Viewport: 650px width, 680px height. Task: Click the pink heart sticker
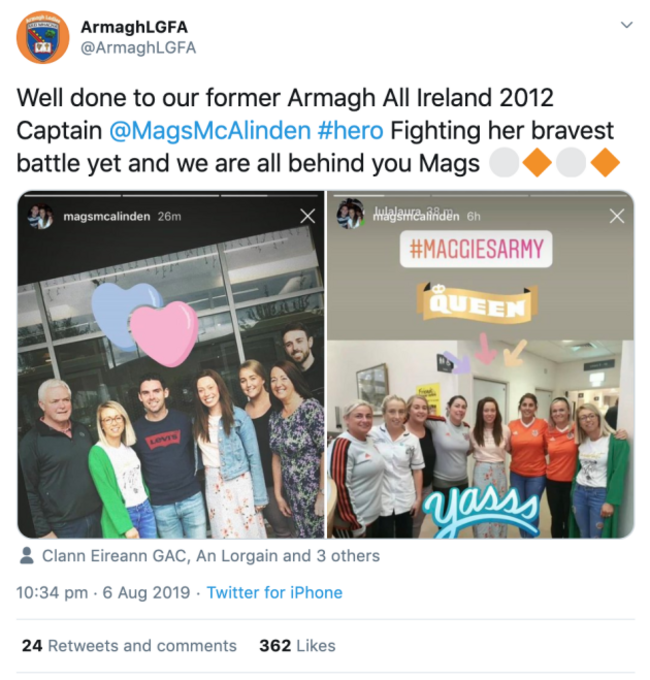tap(164, 332)
